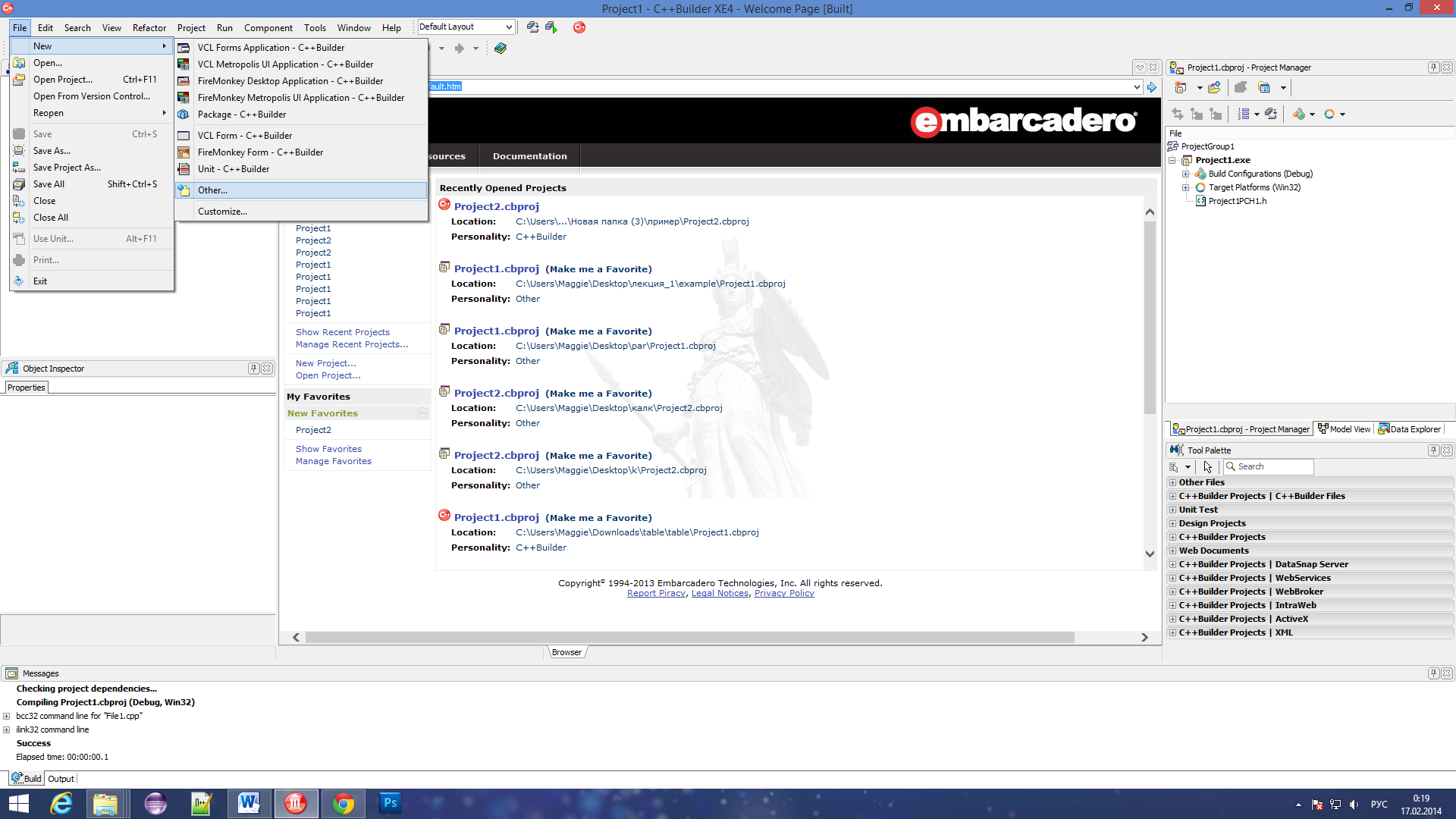Expand ilink32 command line message node
The image size is (1456, 819).
tap(7, 730)
